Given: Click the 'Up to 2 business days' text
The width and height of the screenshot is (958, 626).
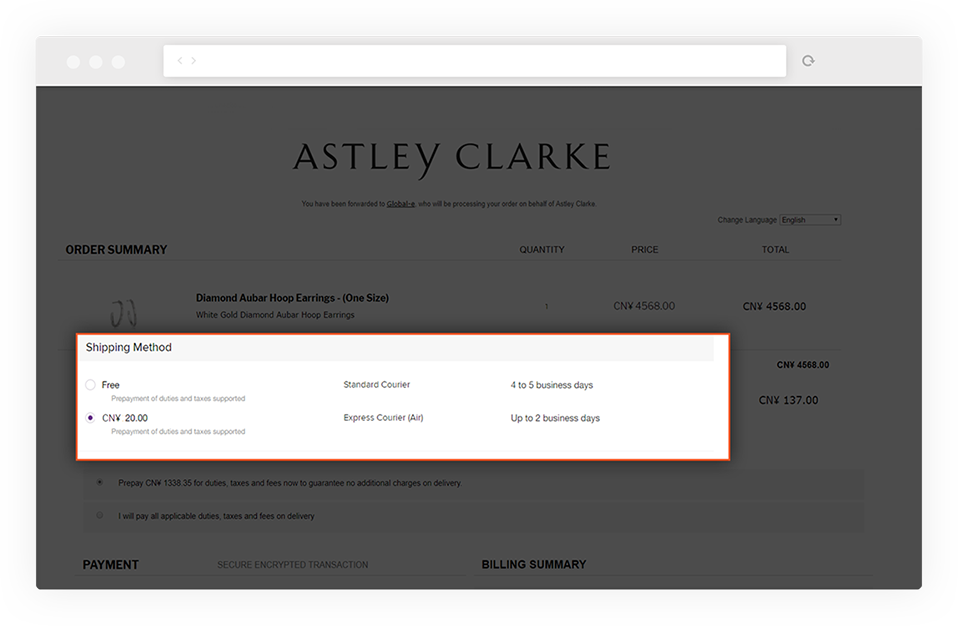Looking at the screenshot, I should pos(555,418).
